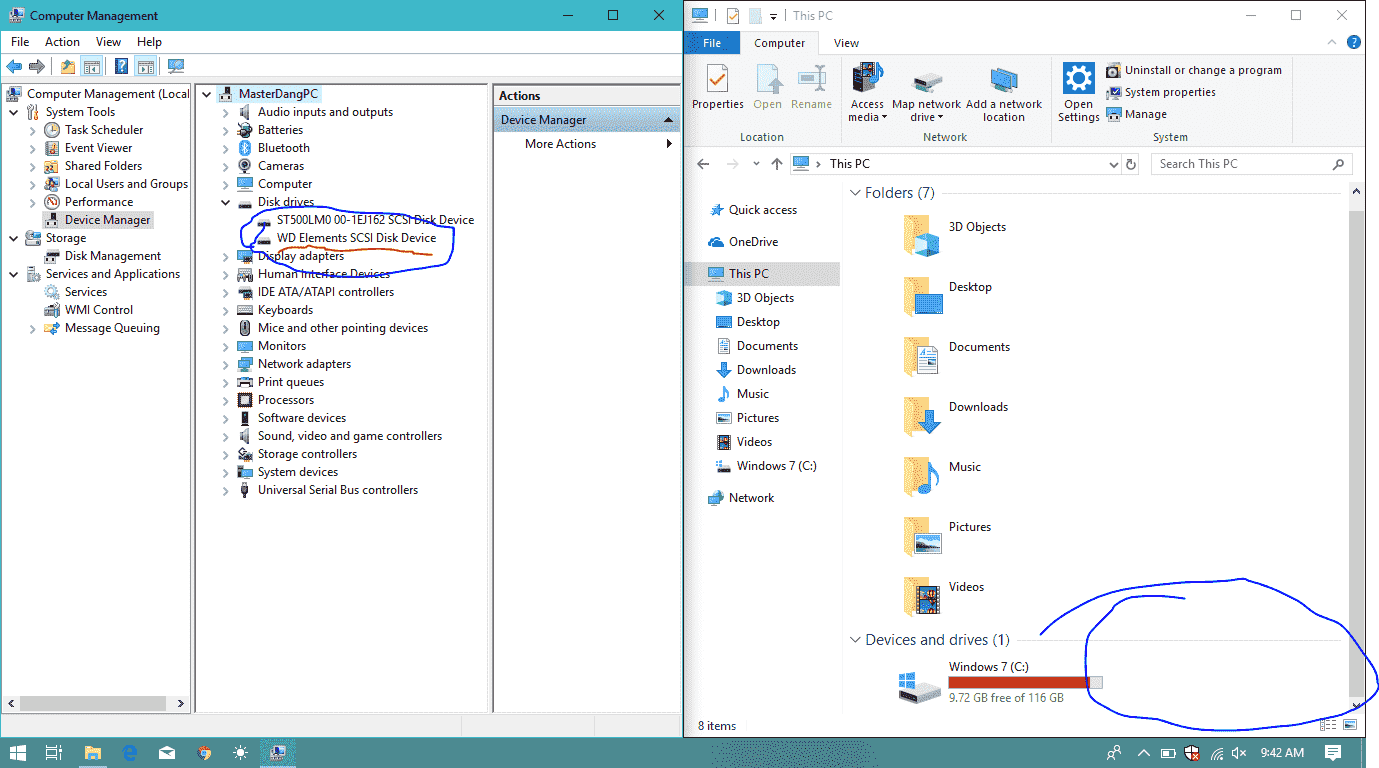Viewport: 1379px width, 768px height.
Task: Click Add a network location icon
Action: 1004,81
